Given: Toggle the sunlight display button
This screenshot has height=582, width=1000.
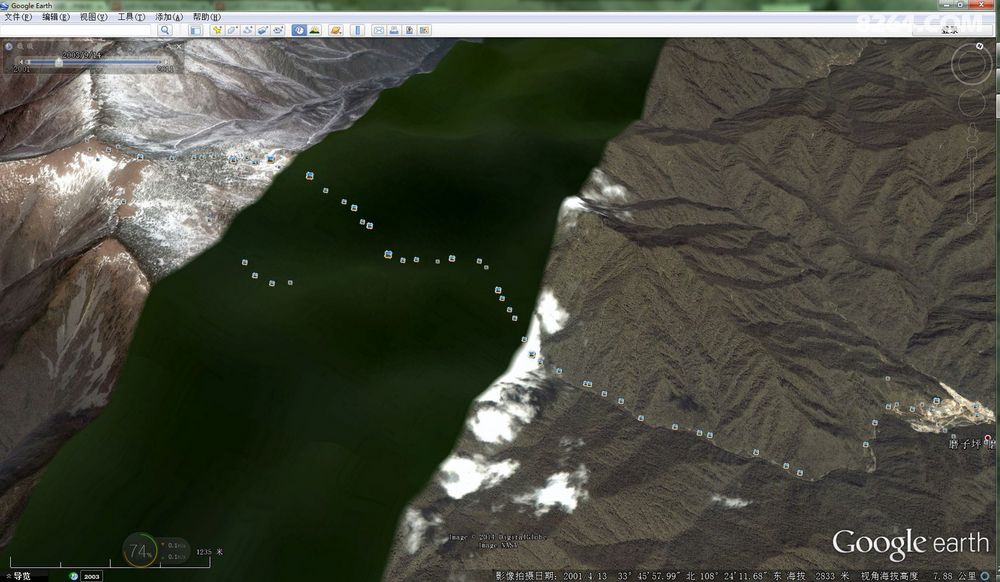Looking at the screenshot, I should [313, 30].
